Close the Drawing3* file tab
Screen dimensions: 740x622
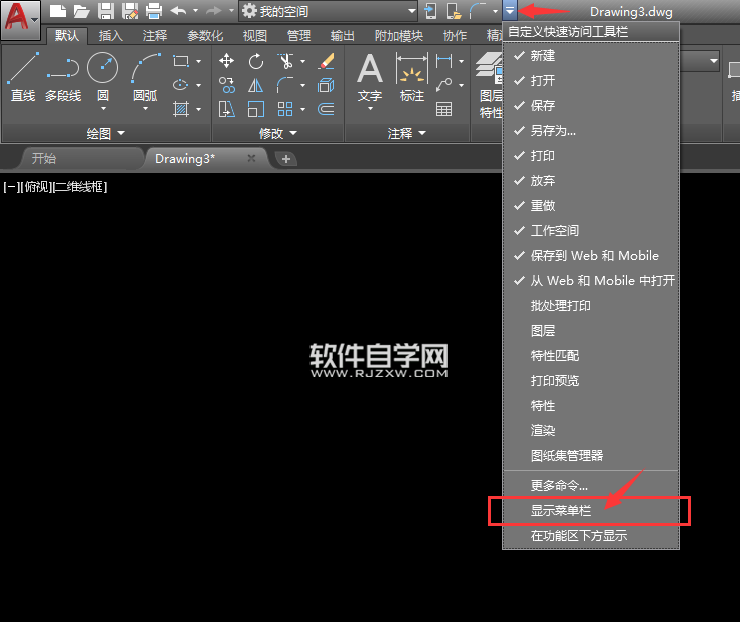click(x=252, y=159)
